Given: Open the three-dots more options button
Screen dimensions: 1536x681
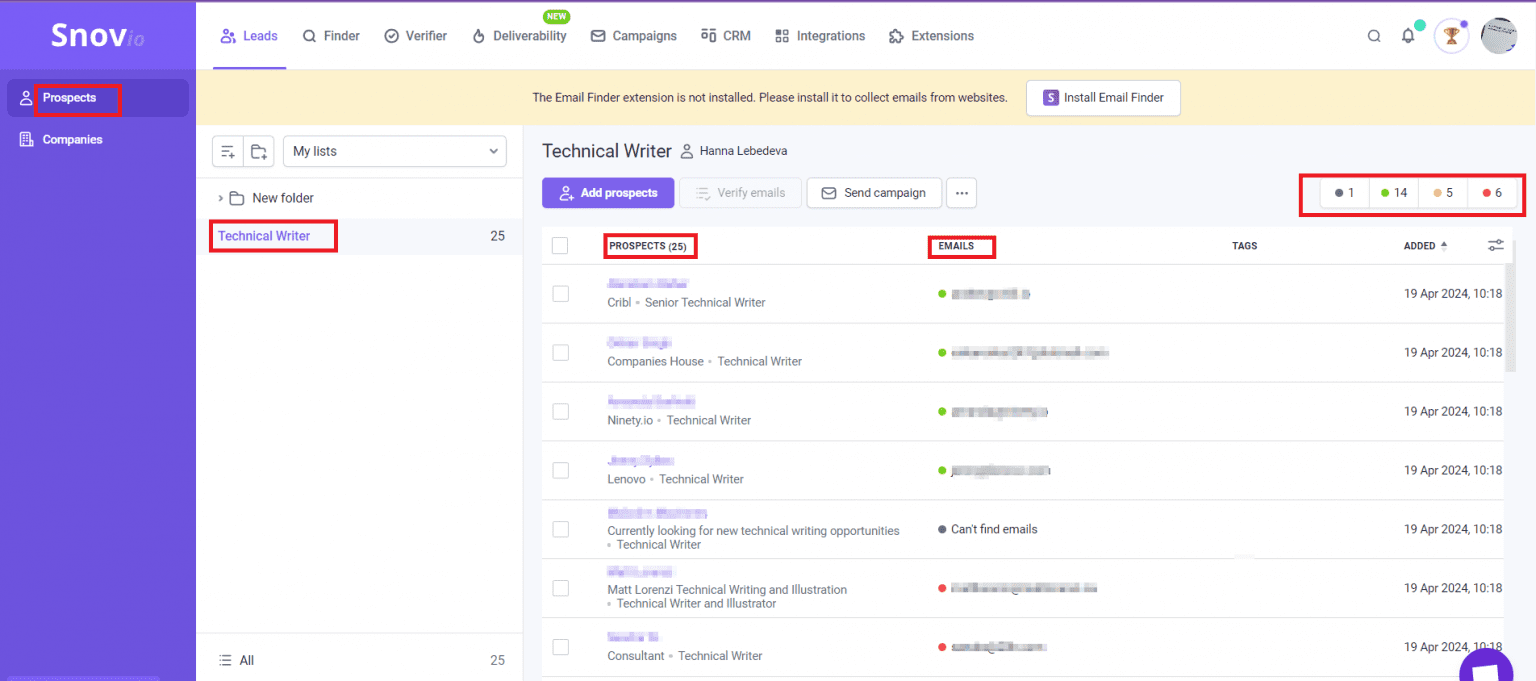Looking at the screenshot, I should click(960, 193).
